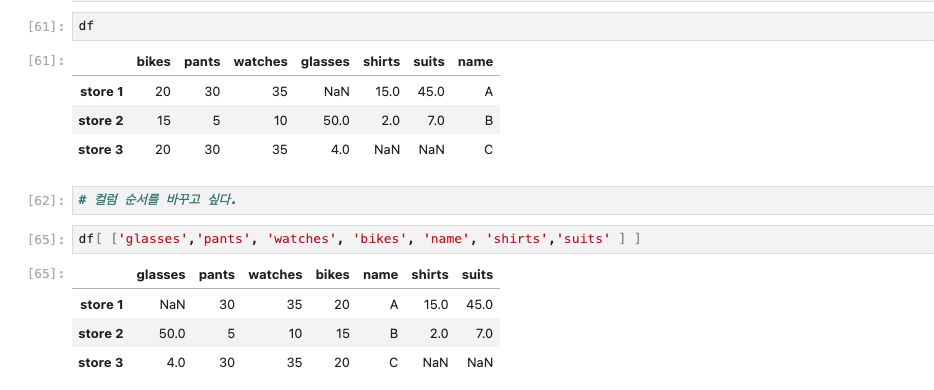The height and width of the screenshot is (390, 934).
Task: Click the 'bikes' string in the [65] code
Action: tap(380, 239)
